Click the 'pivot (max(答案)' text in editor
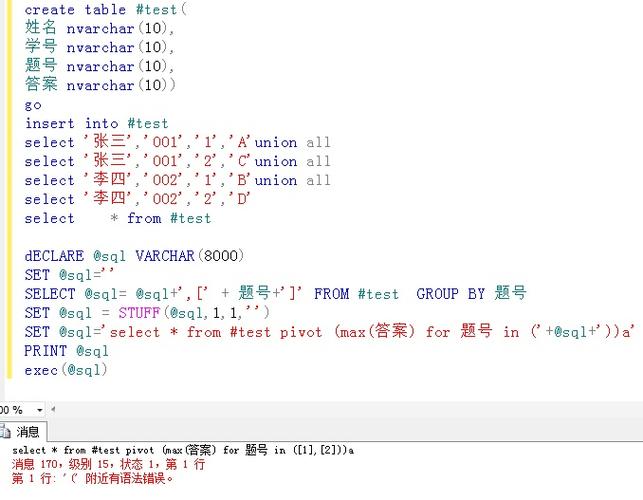This screenshot has height=500, width=643. (347, 331)
